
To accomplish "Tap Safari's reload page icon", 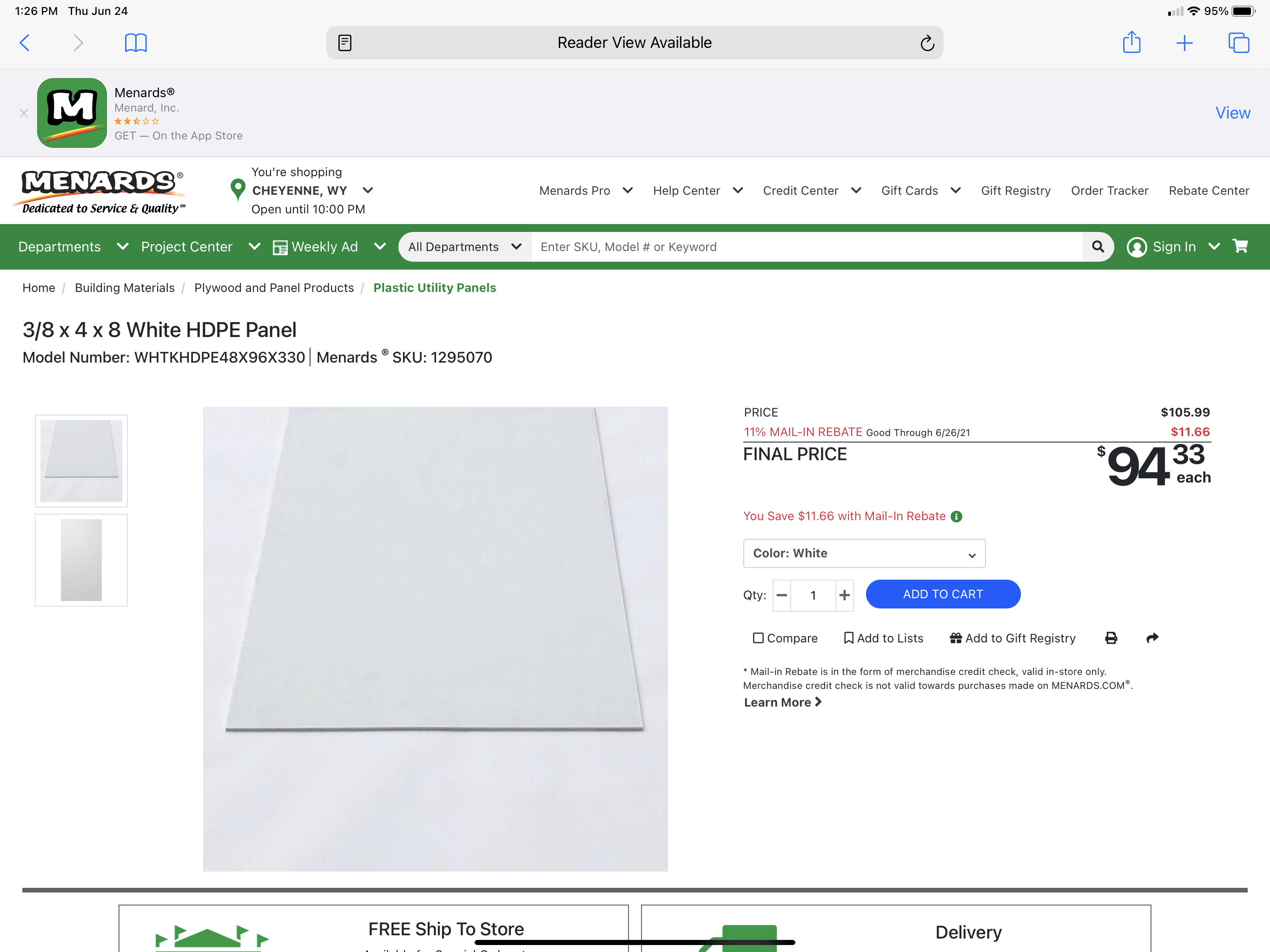I will pyautogui.click(x=926, y=43).
